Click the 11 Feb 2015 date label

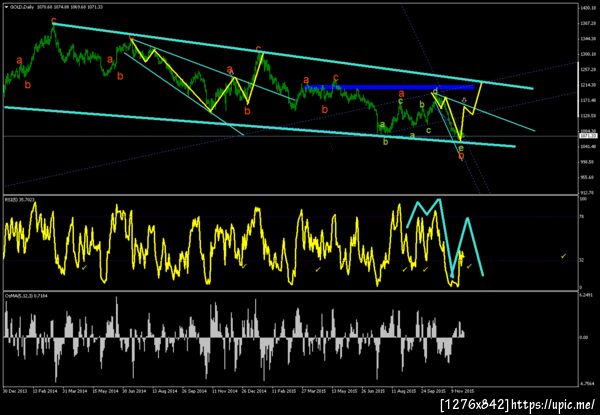[283, 392]
